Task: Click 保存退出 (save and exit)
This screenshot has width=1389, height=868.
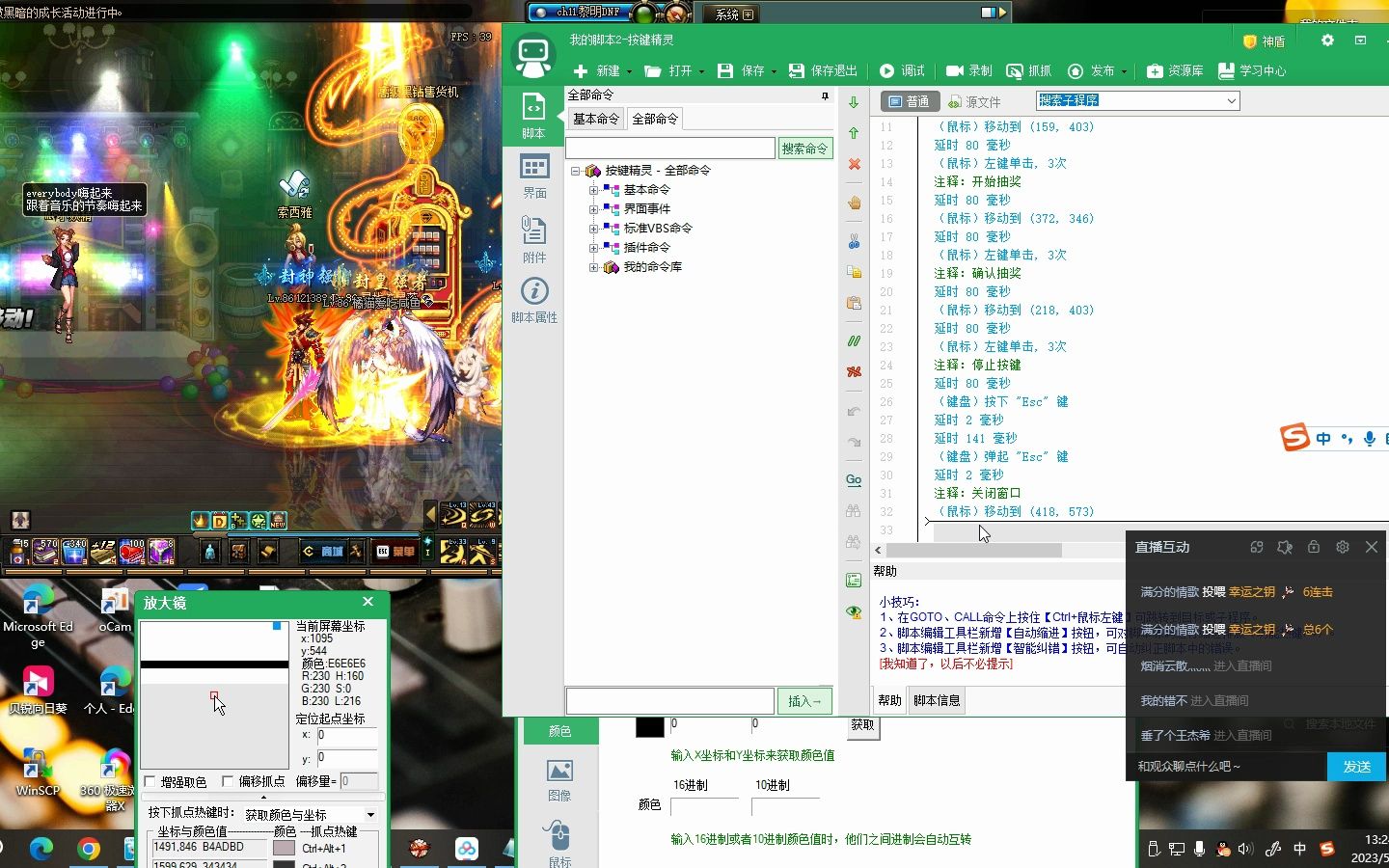Action: (823, 70)
